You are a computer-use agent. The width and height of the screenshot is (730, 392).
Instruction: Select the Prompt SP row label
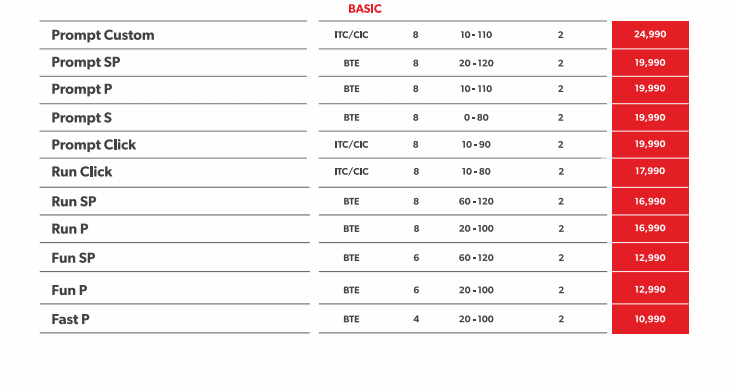click(x=86, y=62)
